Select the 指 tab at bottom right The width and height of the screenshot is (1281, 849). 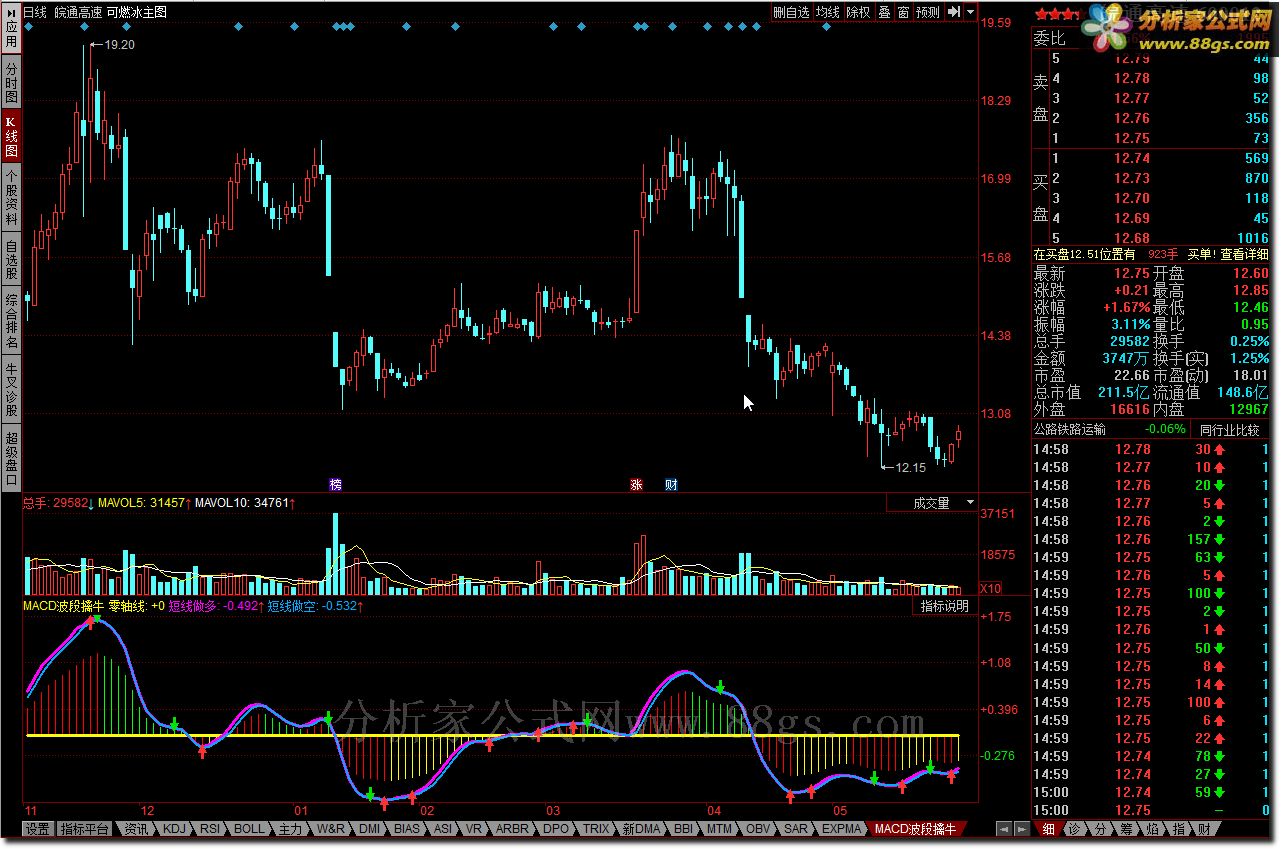pyautogui.click(x=1179, y=829)
